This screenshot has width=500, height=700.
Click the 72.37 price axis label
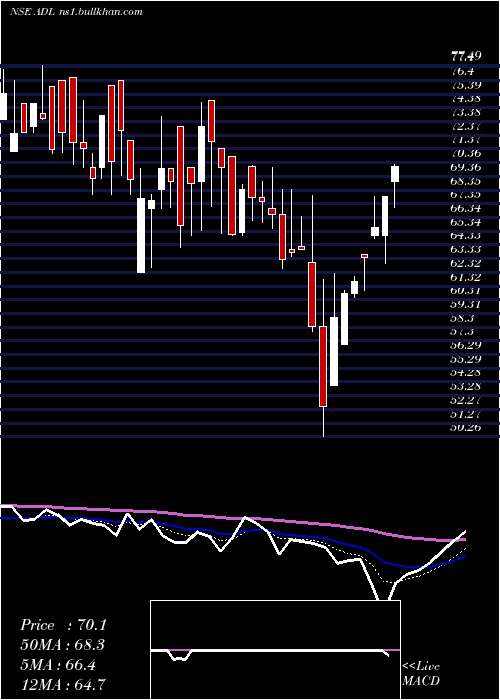(466, 126)
